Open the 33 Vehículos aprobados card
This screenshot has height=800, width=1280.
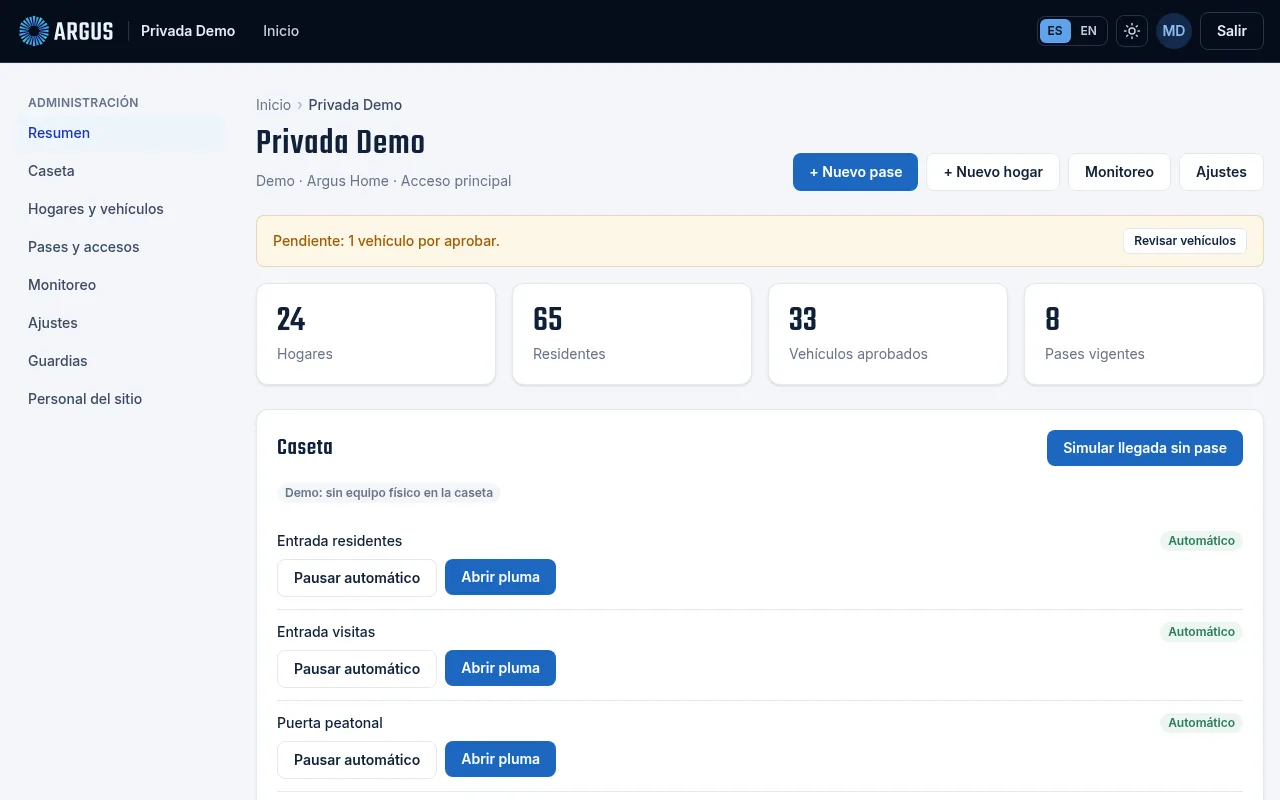tap(888, 334)
